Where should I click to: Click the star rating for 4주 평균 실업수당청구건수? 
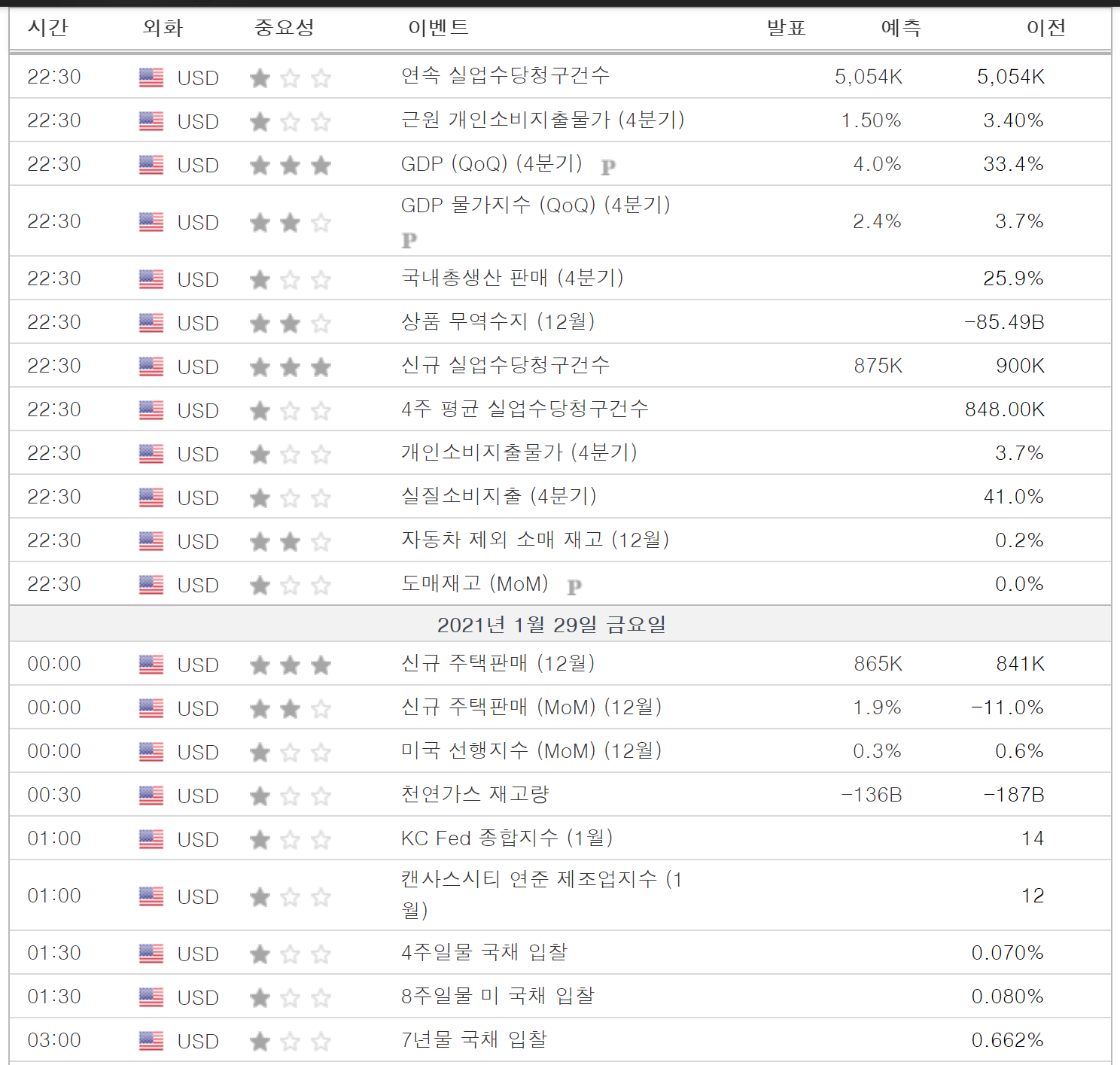click(291, 410)
